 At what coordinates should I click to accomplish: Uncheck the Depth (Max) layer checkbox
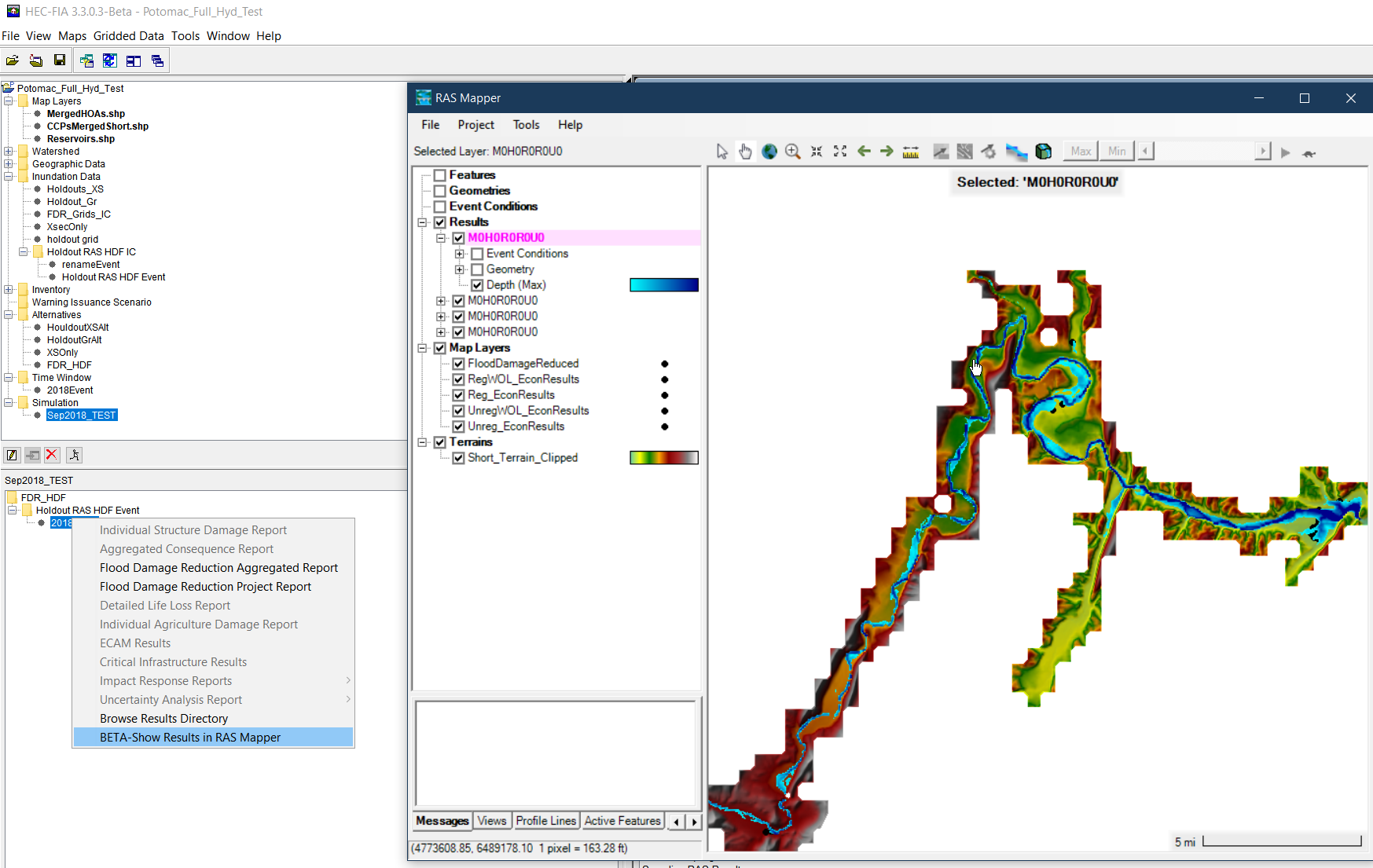click(477, 285)
